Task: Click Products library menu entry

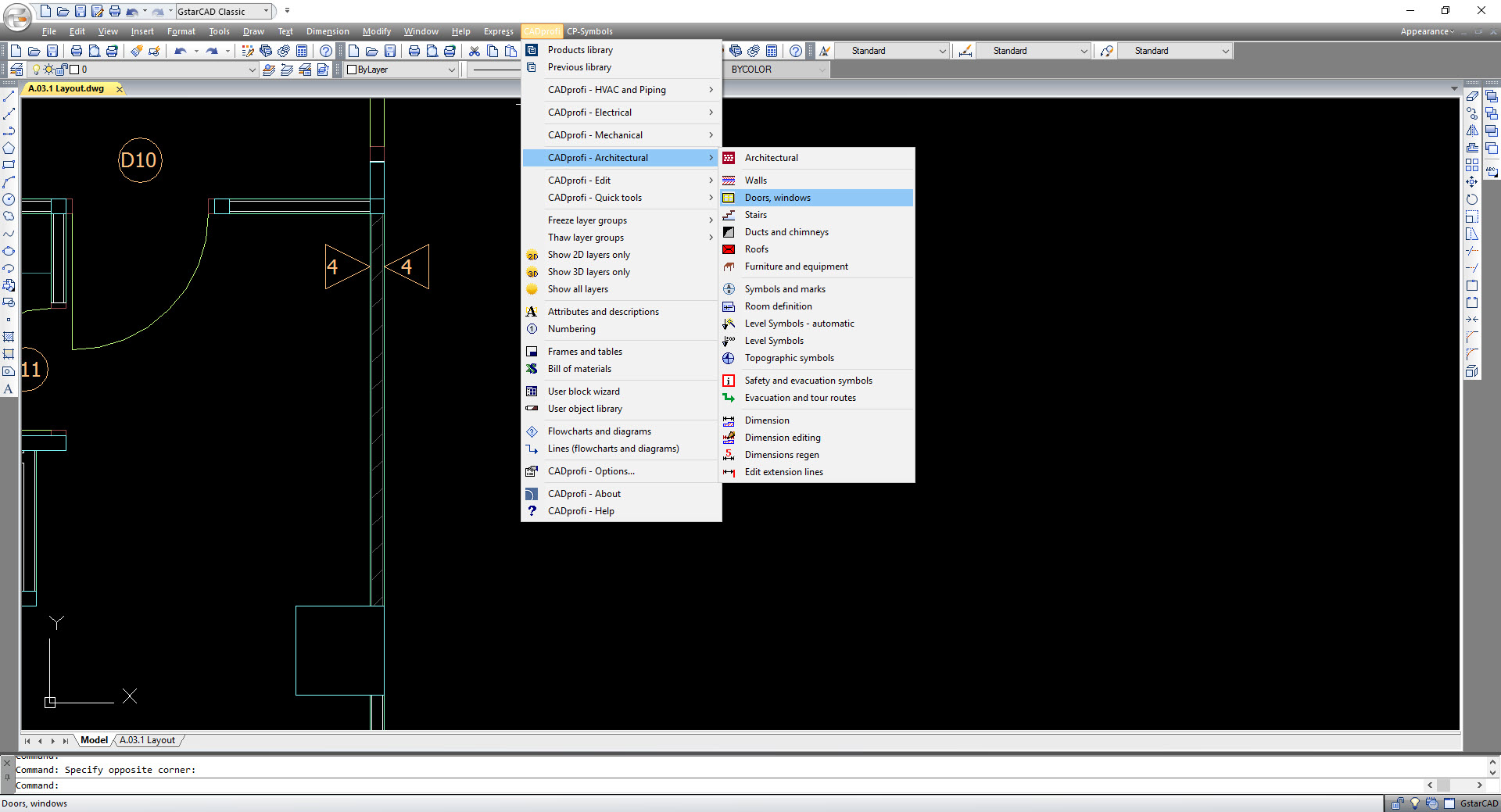Action: pos(621,50)
